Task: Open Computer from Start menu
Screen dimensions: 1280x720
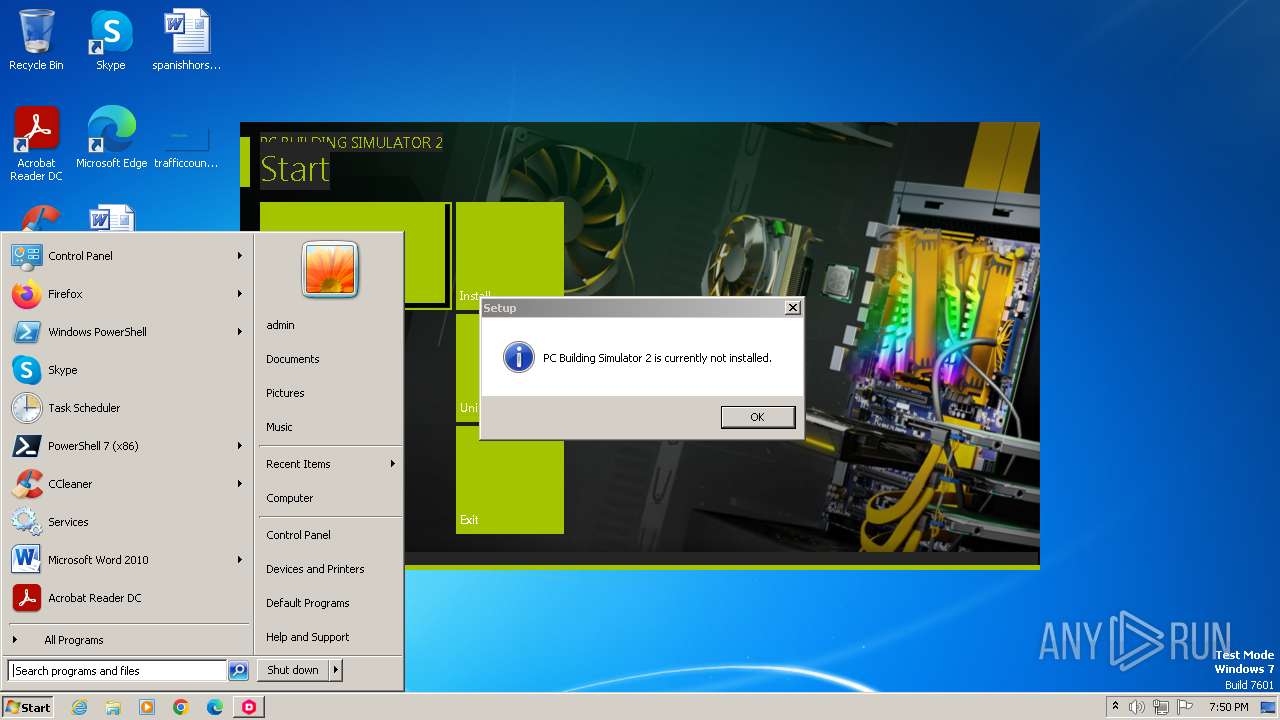Action: [330, 498]
